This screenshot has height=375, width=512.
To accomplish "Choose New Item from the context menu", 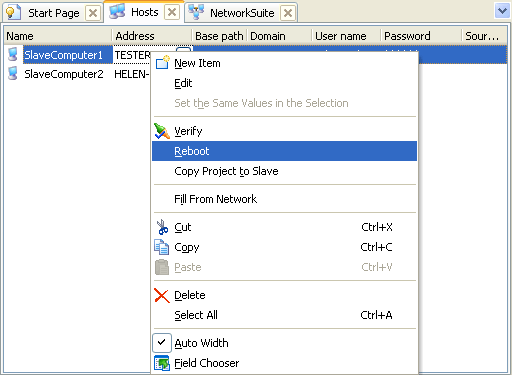I will [285, 63].
